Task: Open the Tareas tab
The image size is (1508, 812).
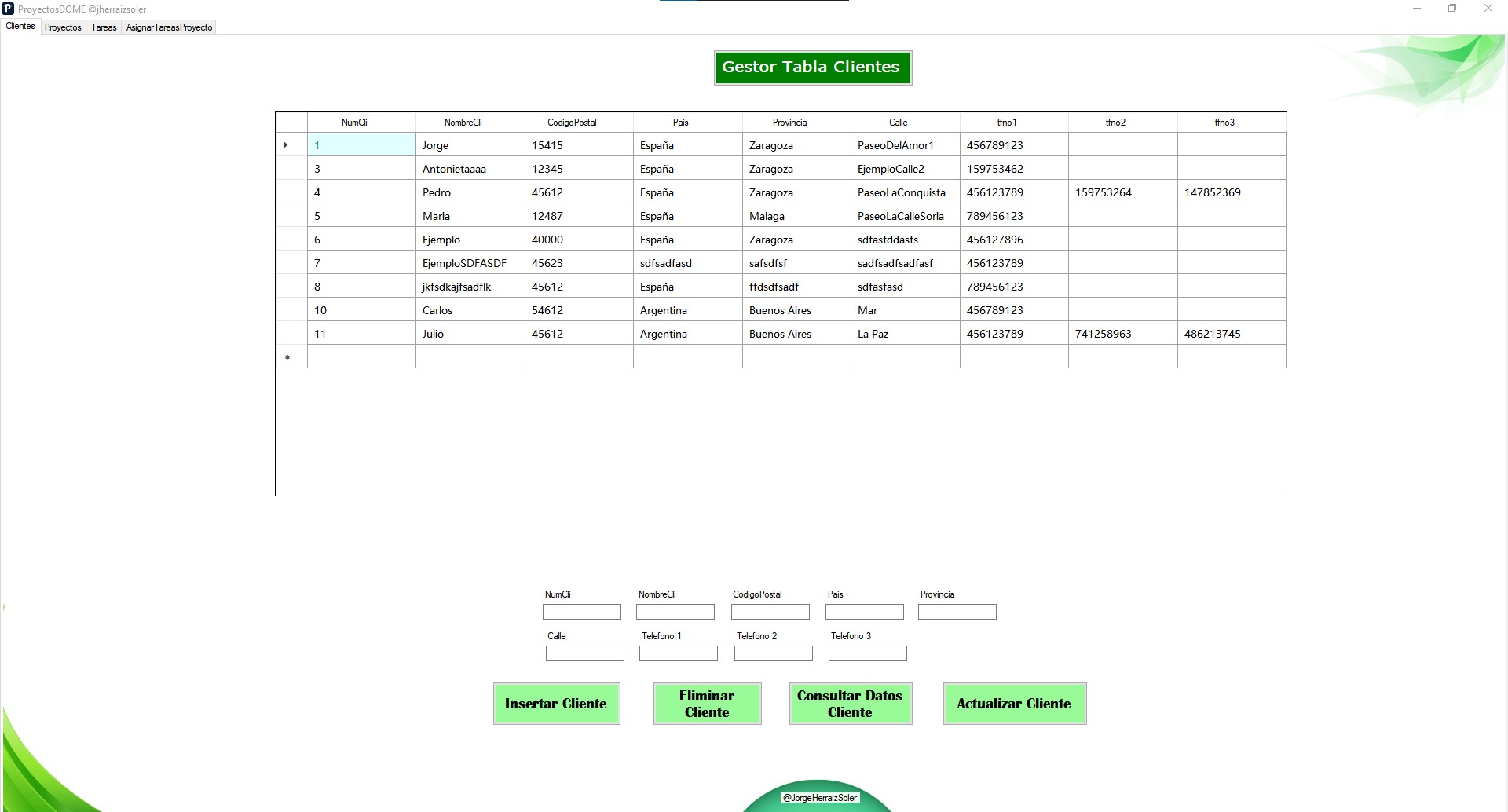Action: pos(104,27)
